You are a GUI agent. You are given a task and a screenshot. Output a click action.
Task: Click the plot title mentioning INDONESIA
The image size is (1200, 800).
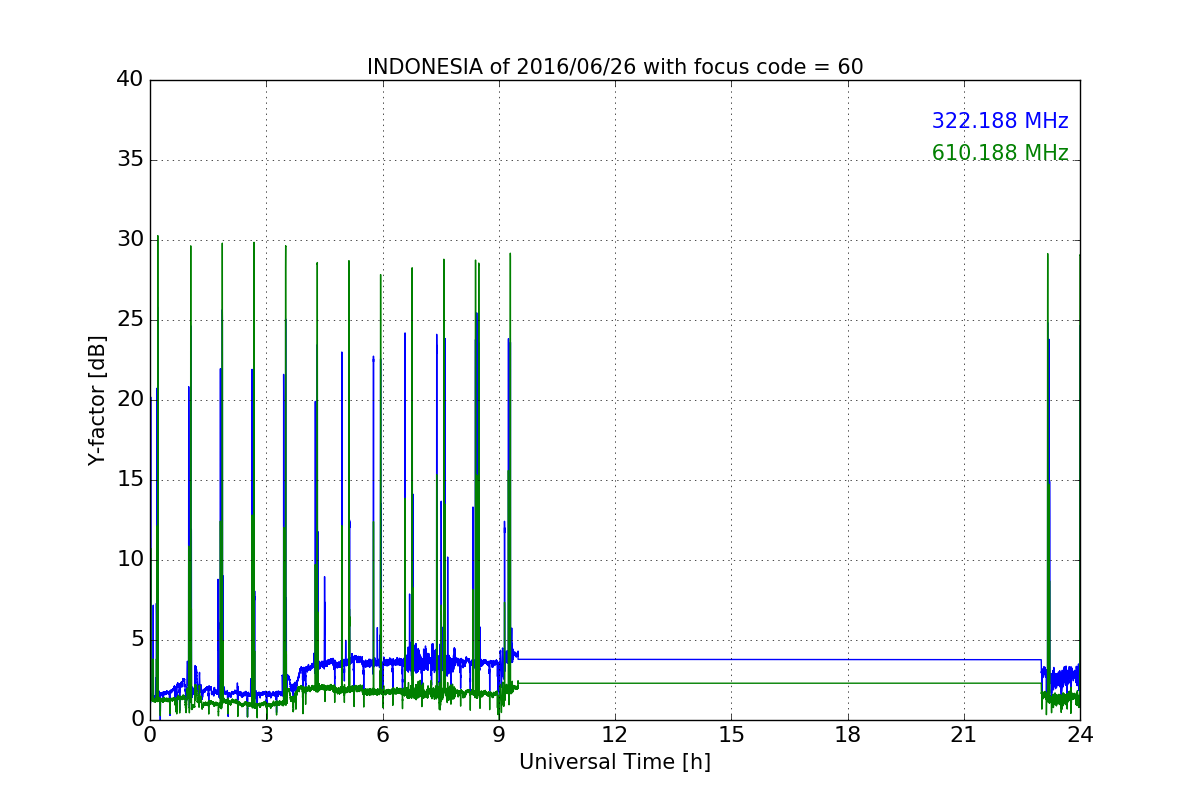click(x=615, y=67)
